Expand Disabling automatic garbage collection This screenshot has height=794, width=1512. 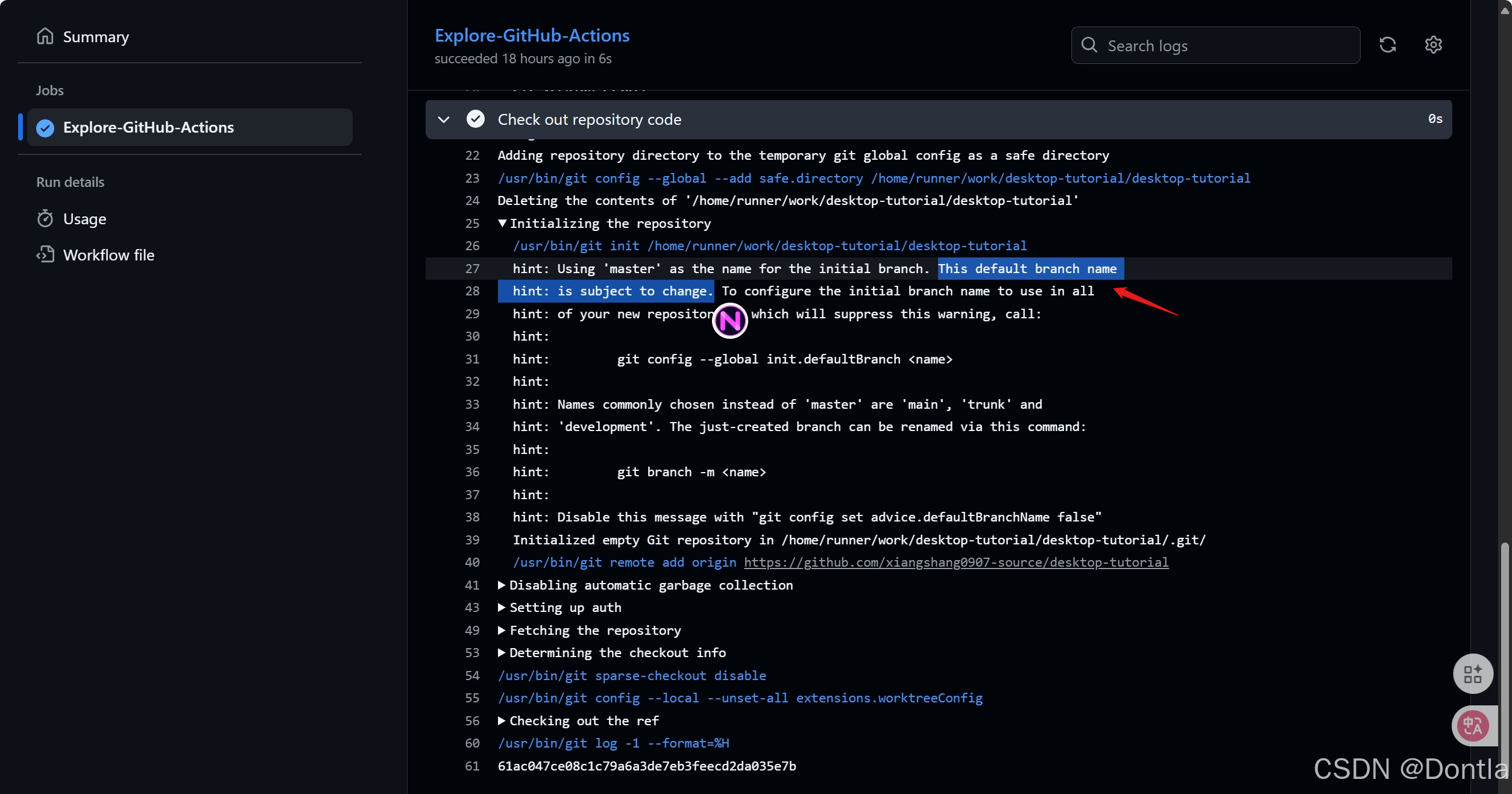[502, 585]
